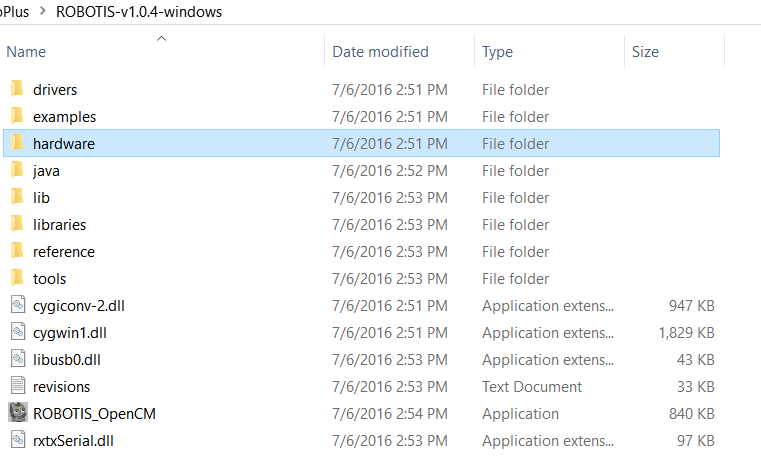Screen dimensions: 761x472
Task: Click the cygiconv-2.dll file icon
Action: (x=18, y=305)
